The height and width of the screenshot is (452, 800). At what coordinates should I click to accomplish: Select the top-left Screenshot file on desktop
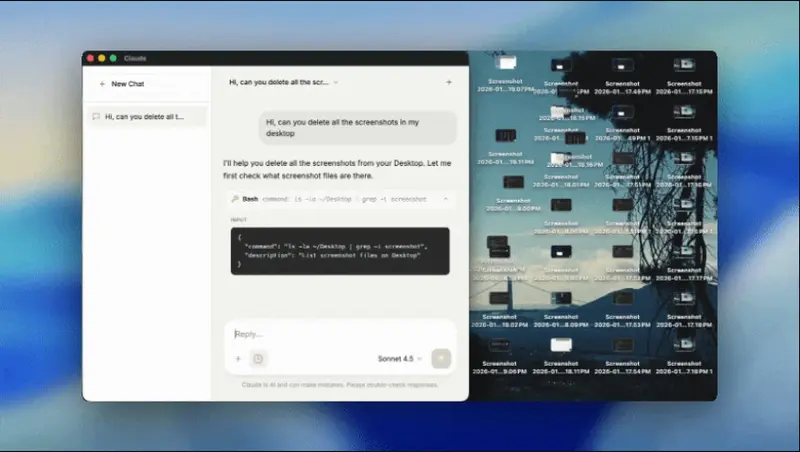[x=505, y=67]
